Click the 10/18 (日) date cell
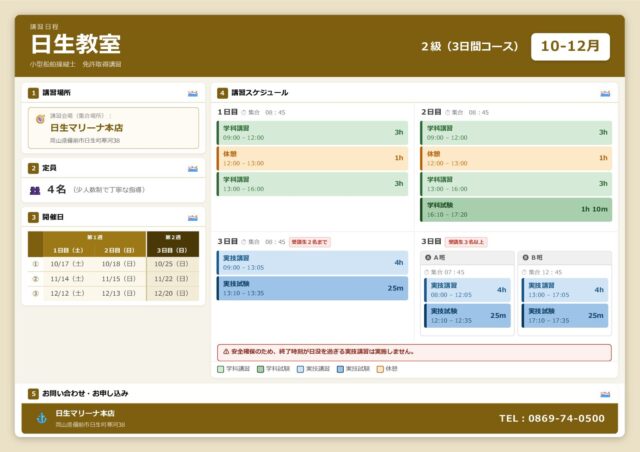Image resolution: width=640 pixels, height=452 pixels. point(119,264)
